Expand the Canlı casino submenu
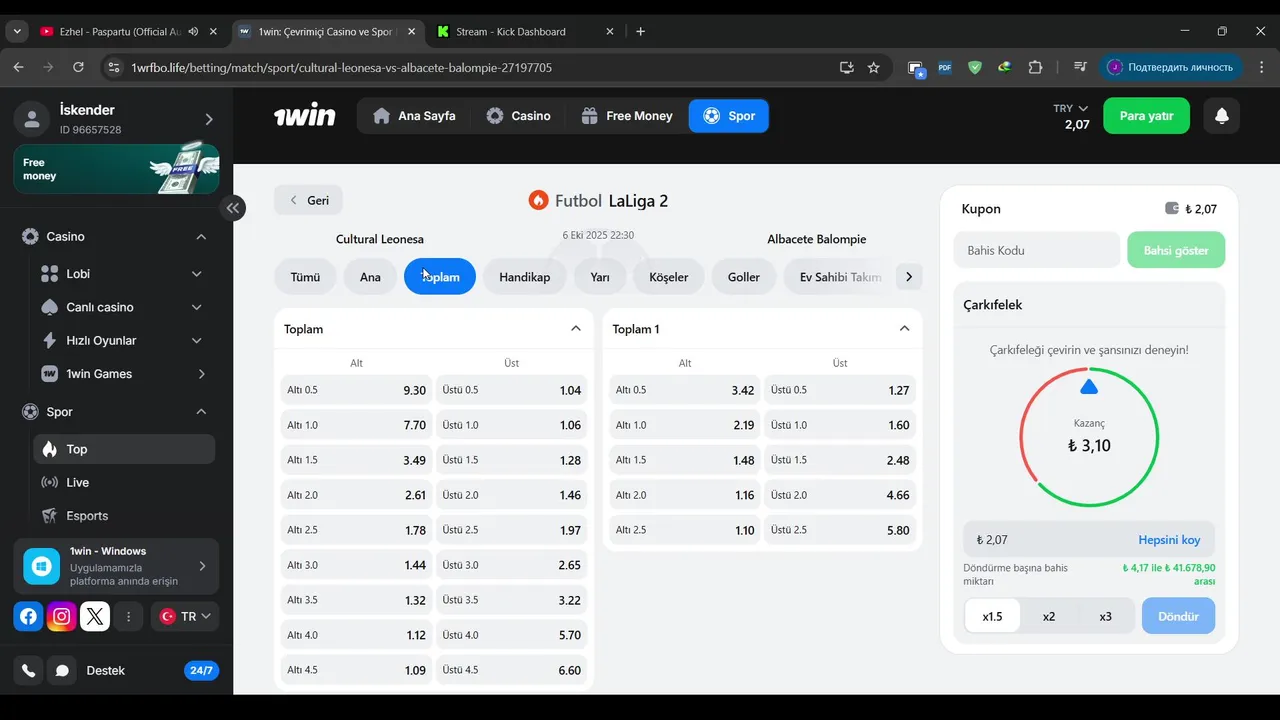1280x720 pixels. pyautogui.click(x=196, y=307)
